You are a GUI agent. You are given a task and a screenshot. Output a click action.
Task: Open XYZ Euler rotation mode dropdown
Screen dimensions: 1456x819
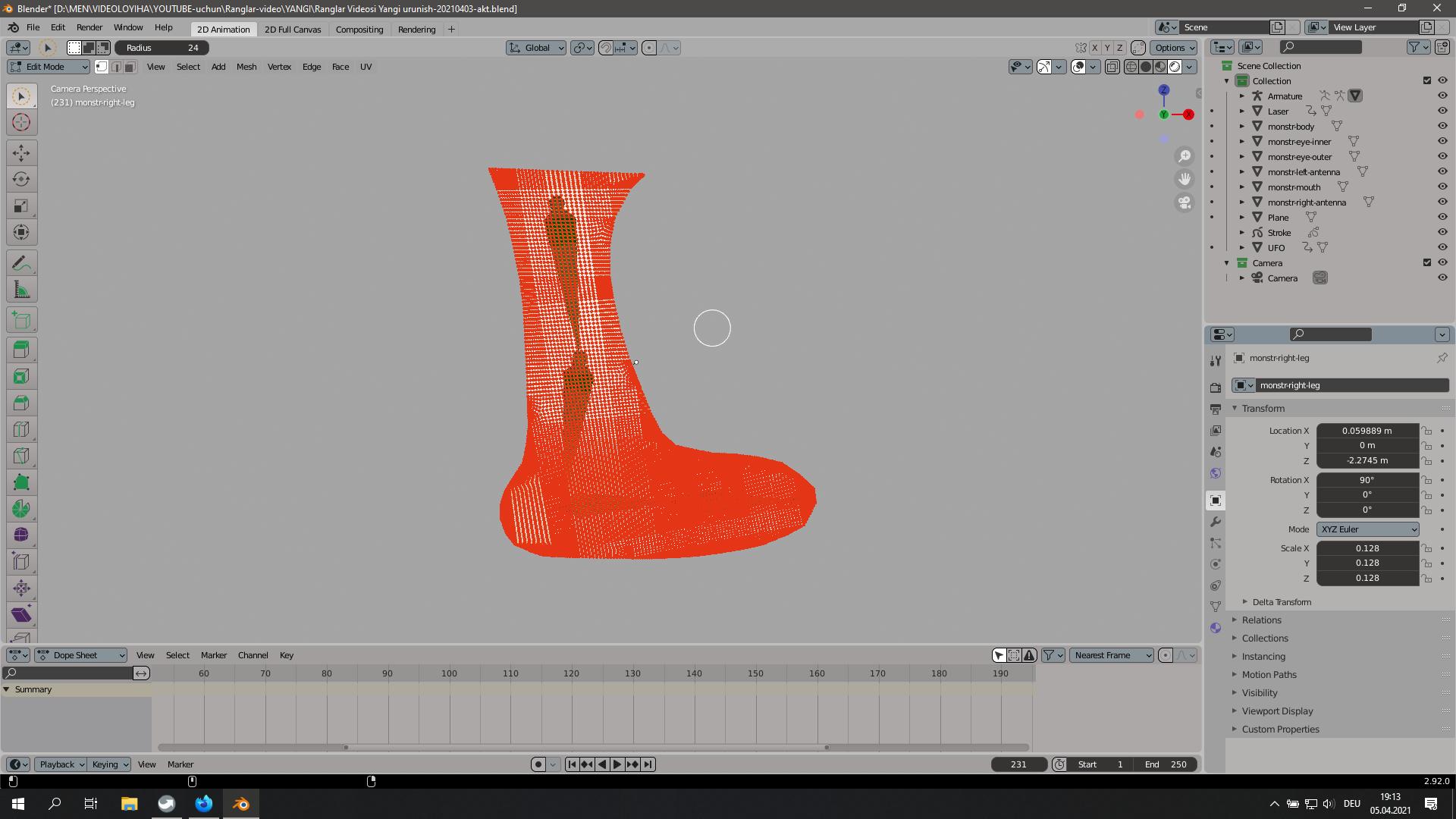pos(1367,529)
